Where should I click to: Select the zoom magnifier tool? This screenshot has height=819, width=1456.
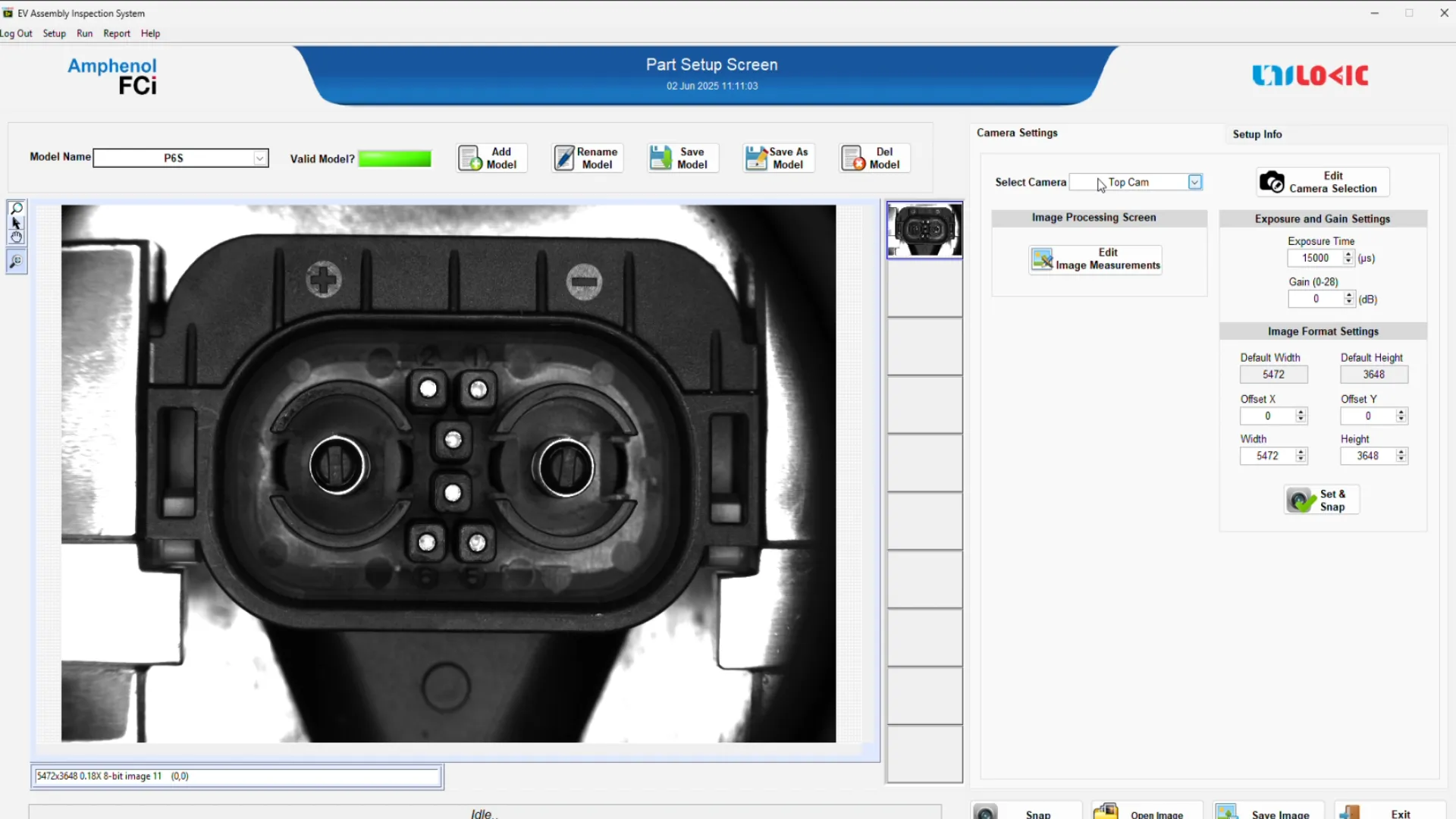coord(16,209)
